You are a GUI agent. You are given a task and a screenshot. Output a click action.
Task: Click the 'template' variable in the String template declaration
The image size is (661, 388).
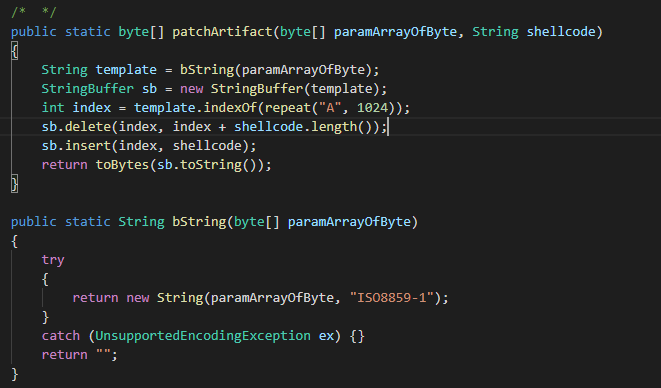(x=126, y=70)
